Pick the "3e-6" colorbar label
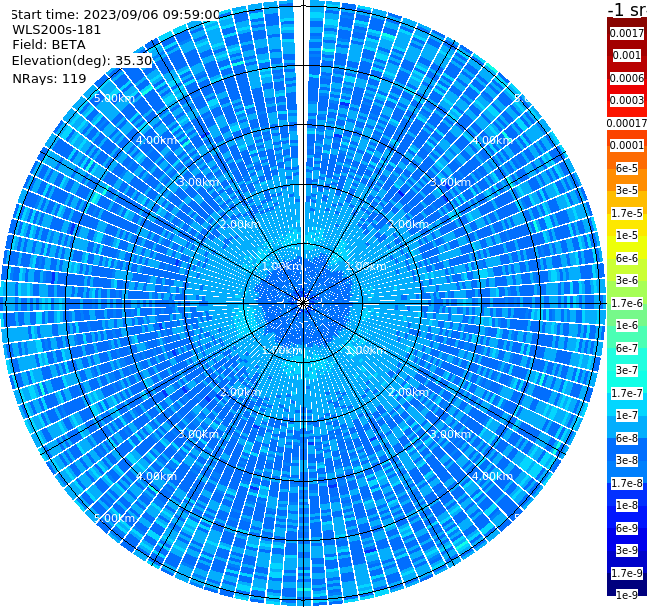This screenshot has height=607, width=647. pos(627,280)
